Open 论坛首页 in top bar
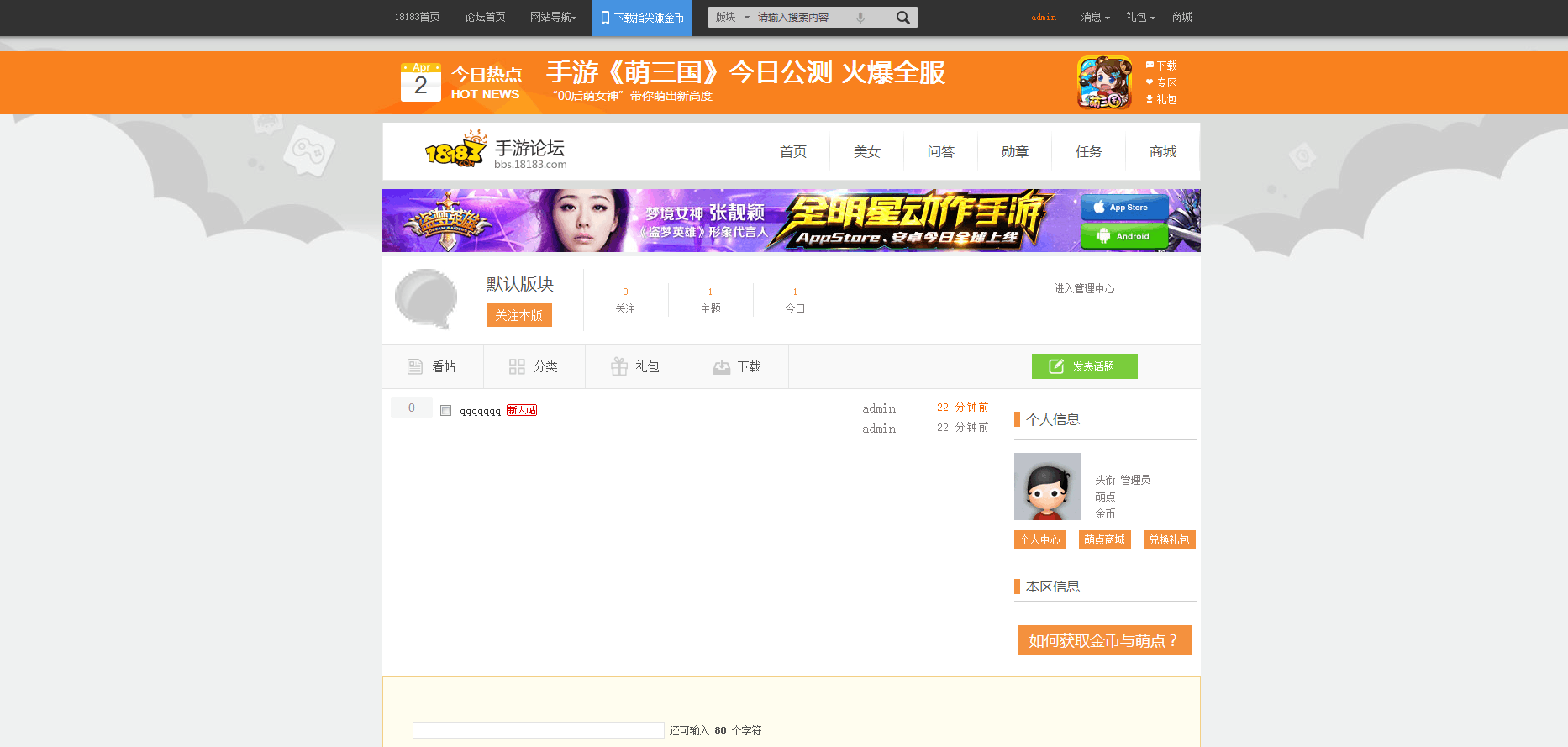This screenshot has height=747, width=1568. (x=485, y=18)
